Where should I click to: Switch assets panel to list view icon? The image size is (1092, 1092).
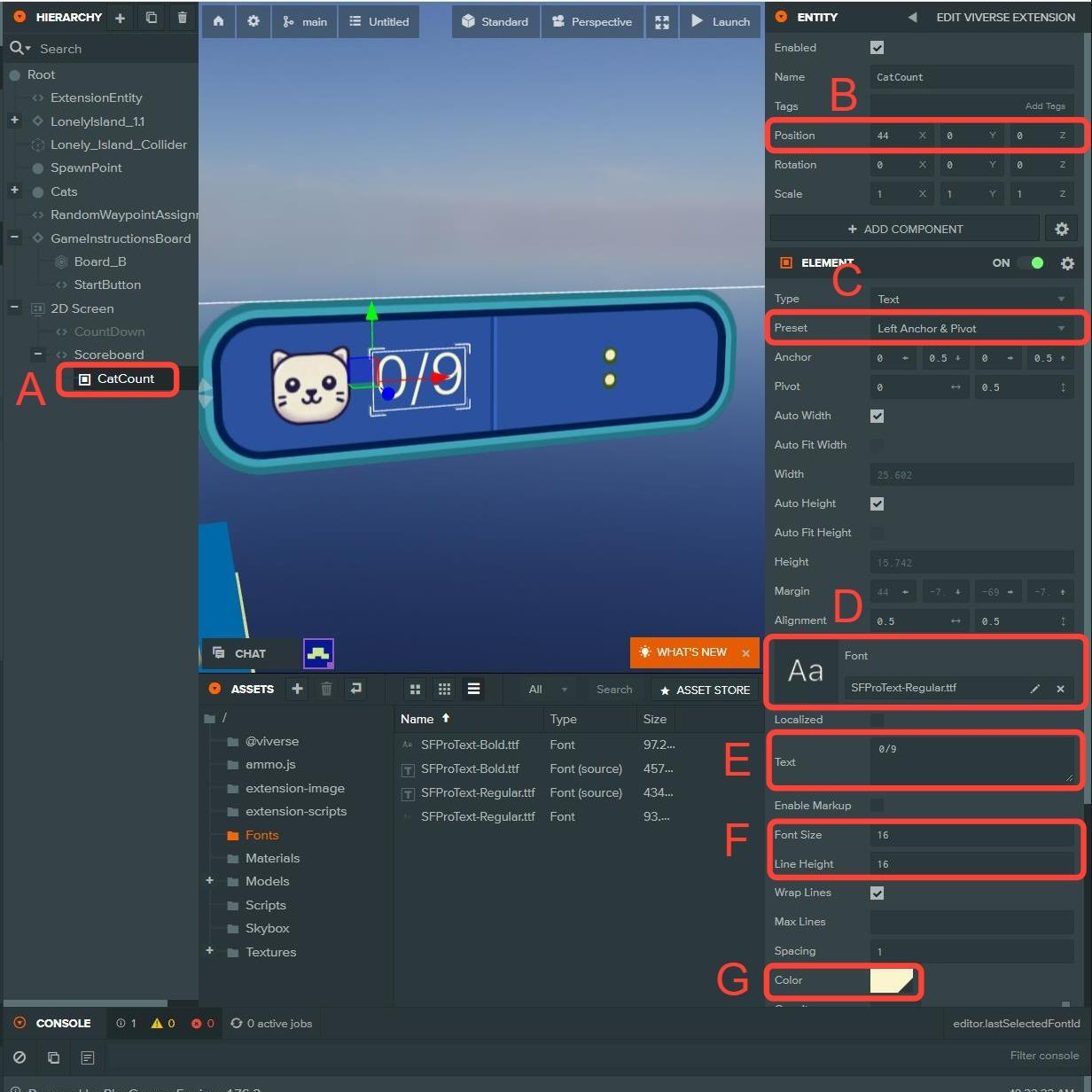pyautogui.click(x=473, y=689)
